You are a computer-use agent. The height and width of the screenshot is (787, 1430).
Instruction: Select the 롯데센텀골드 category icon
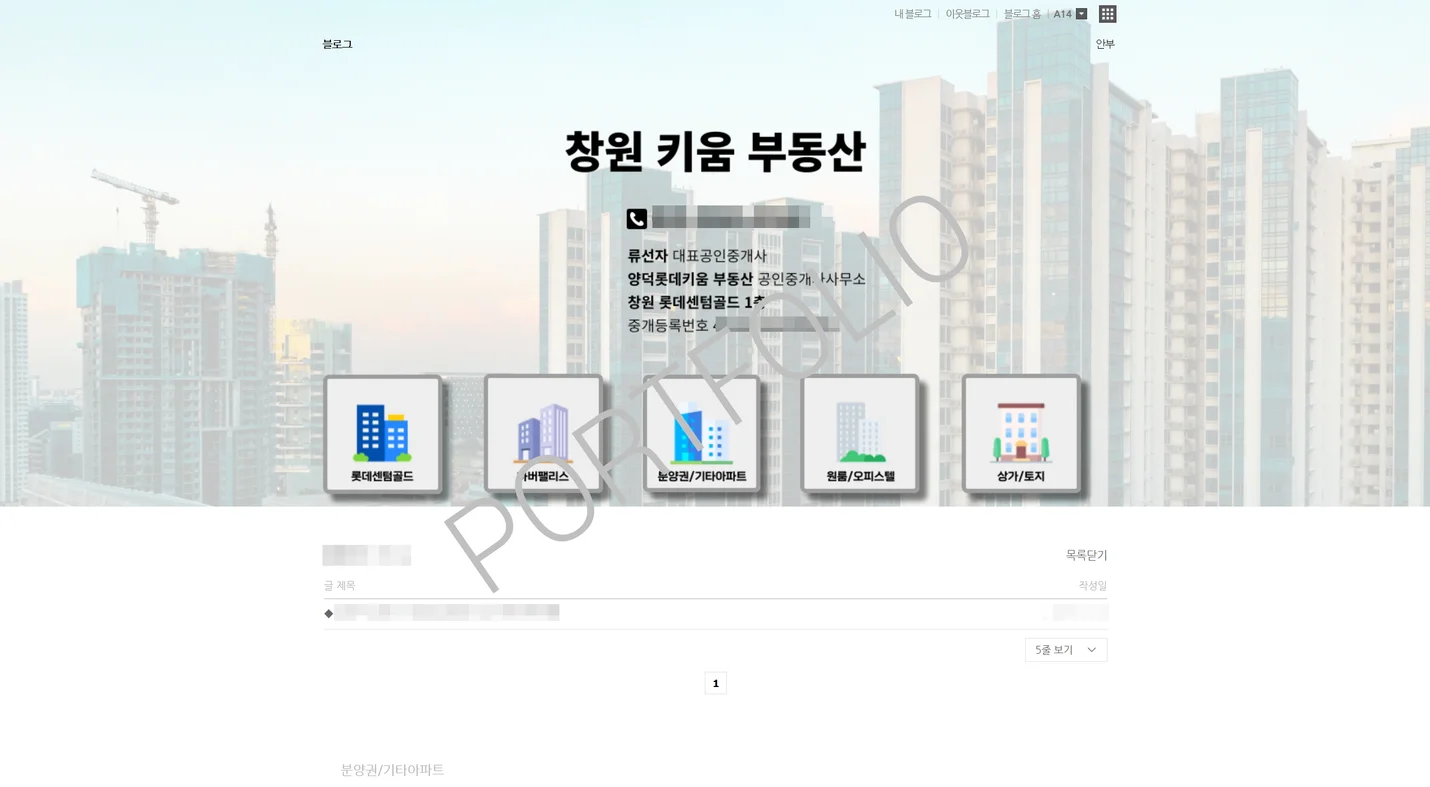pos(383,433)
